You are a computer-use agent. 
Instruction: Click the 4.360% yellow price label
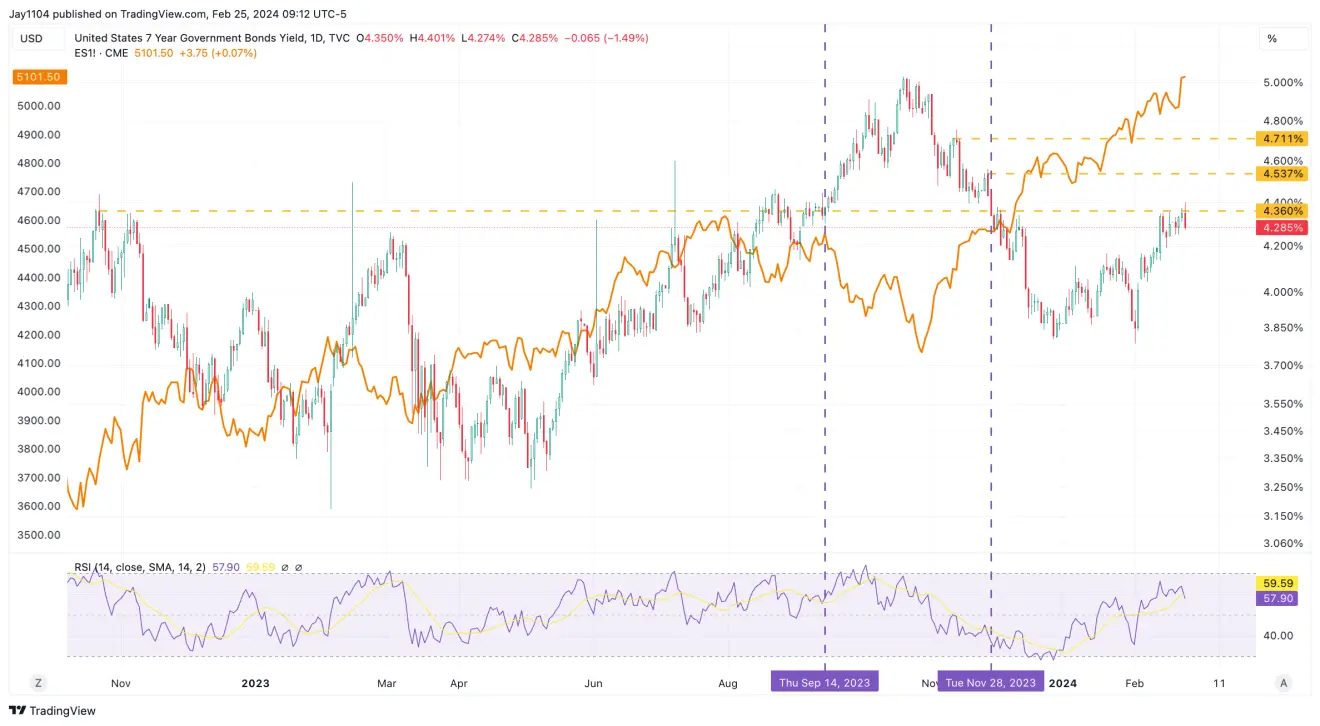1282,211
